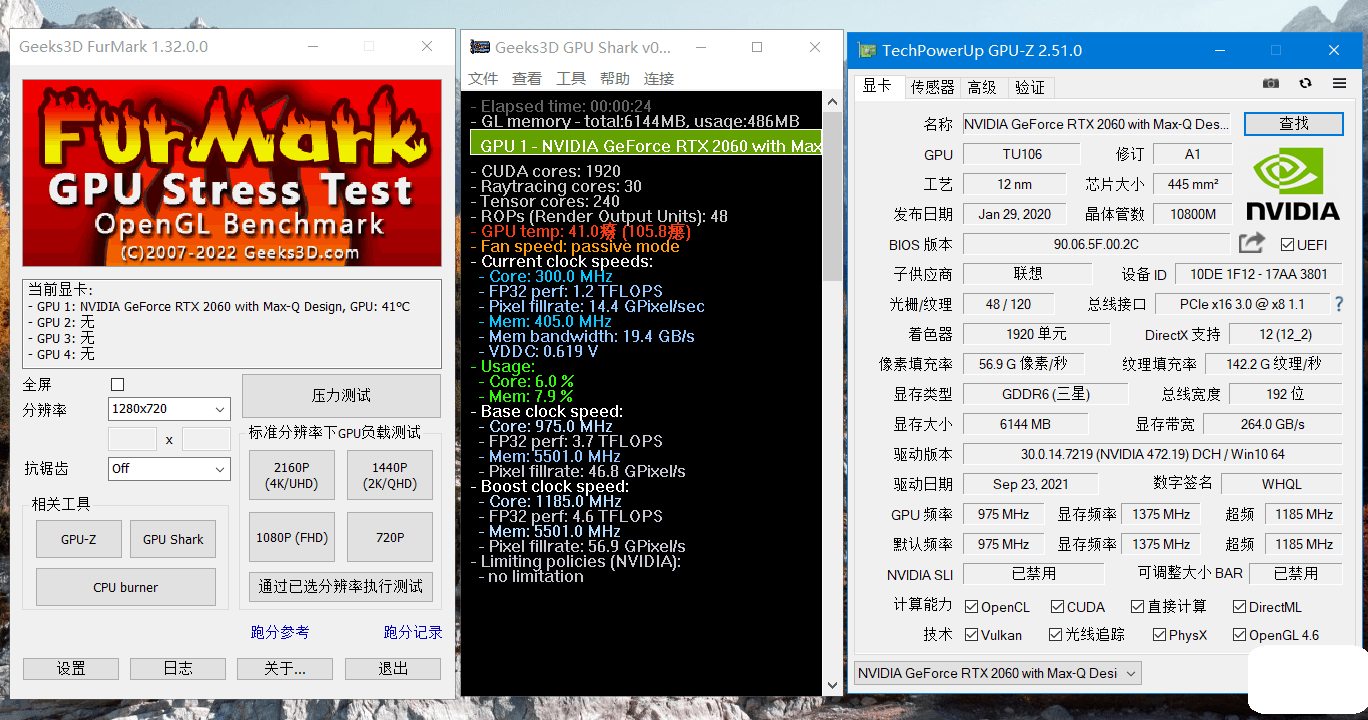1368x720 pixels.
Task: Open the 抗锯齿 Off dropdown
Action: (x=169, y=468)
